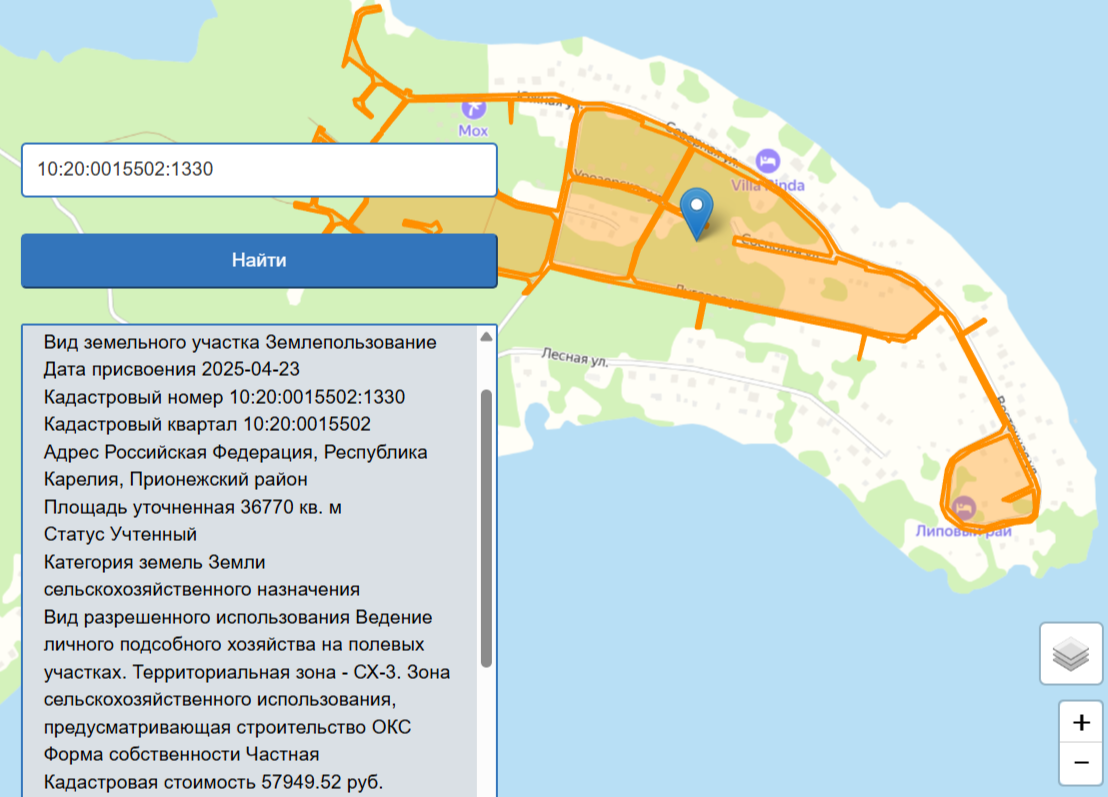Click the Villa Linda hotel icon
Image resolution: width=1108 pixels, height=797 pixels.
767,160
